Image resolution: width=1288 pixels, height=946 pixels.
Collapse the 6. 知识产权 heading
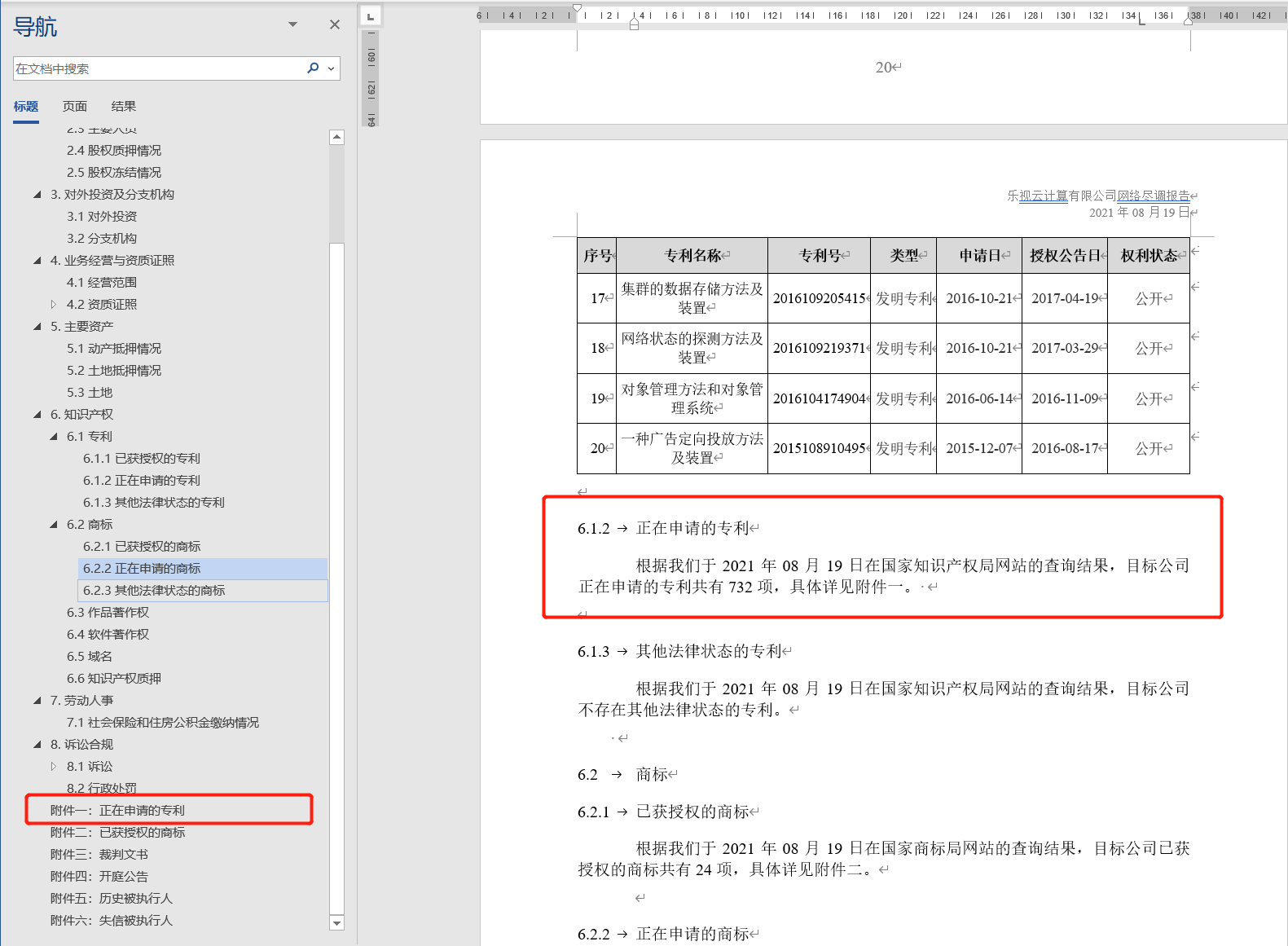click(37, 415)
